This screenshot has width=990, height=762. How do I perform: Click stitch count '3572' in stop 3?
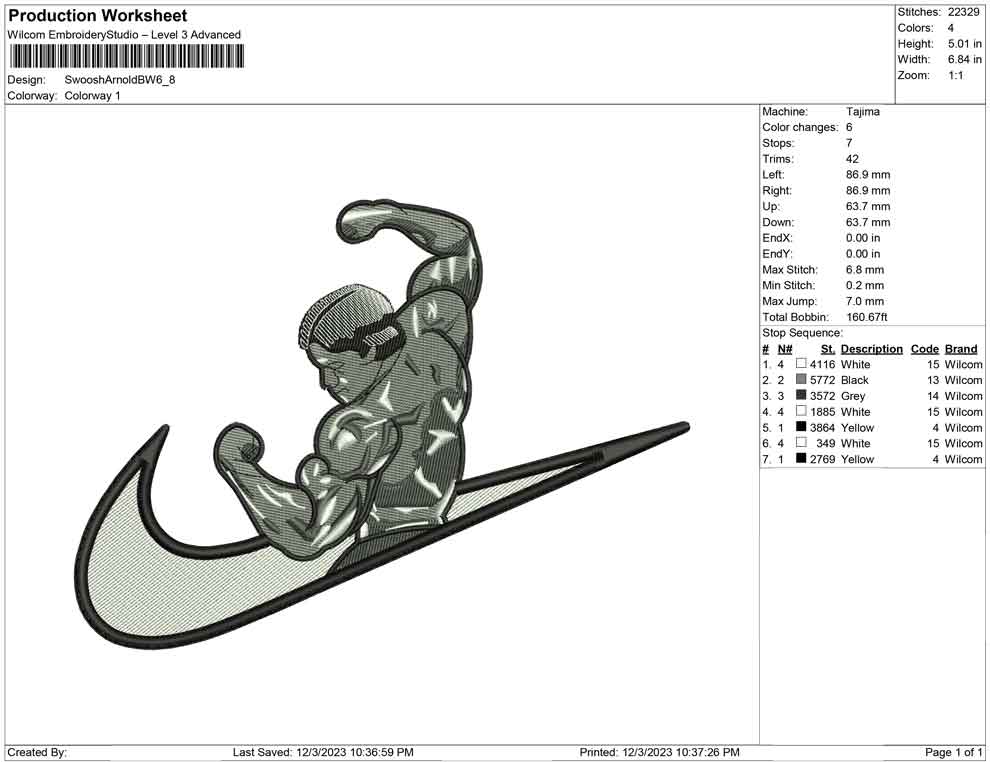pos(822,396)
